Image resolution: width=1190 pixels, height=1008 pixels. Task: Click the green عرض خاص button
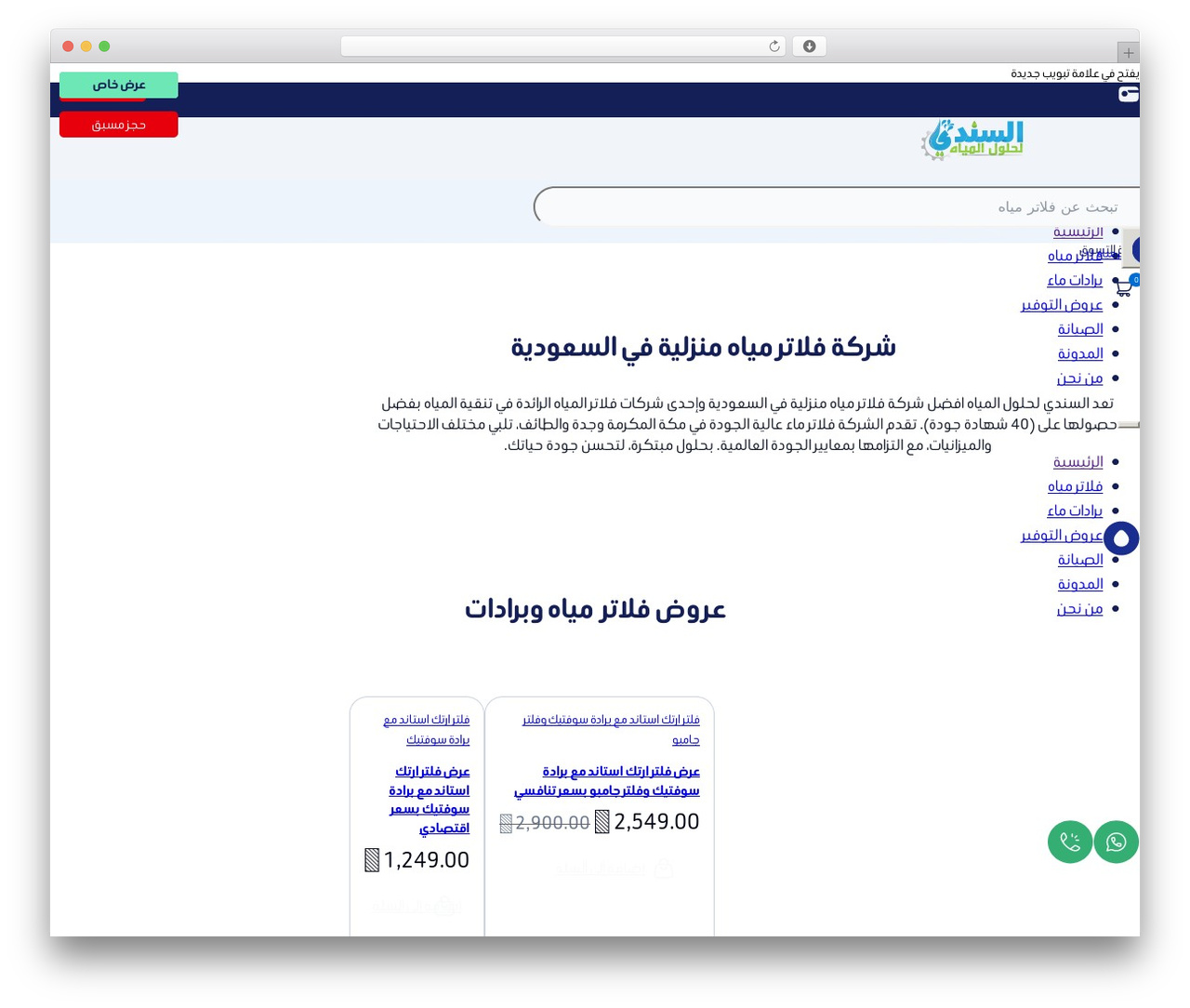[x=119, y=85]
